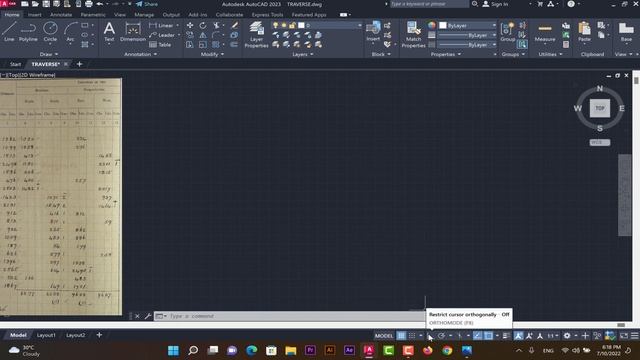This screenshot has width=640, height=360.
Task: Open the Text annotation tool
Action: pos(109,32)
